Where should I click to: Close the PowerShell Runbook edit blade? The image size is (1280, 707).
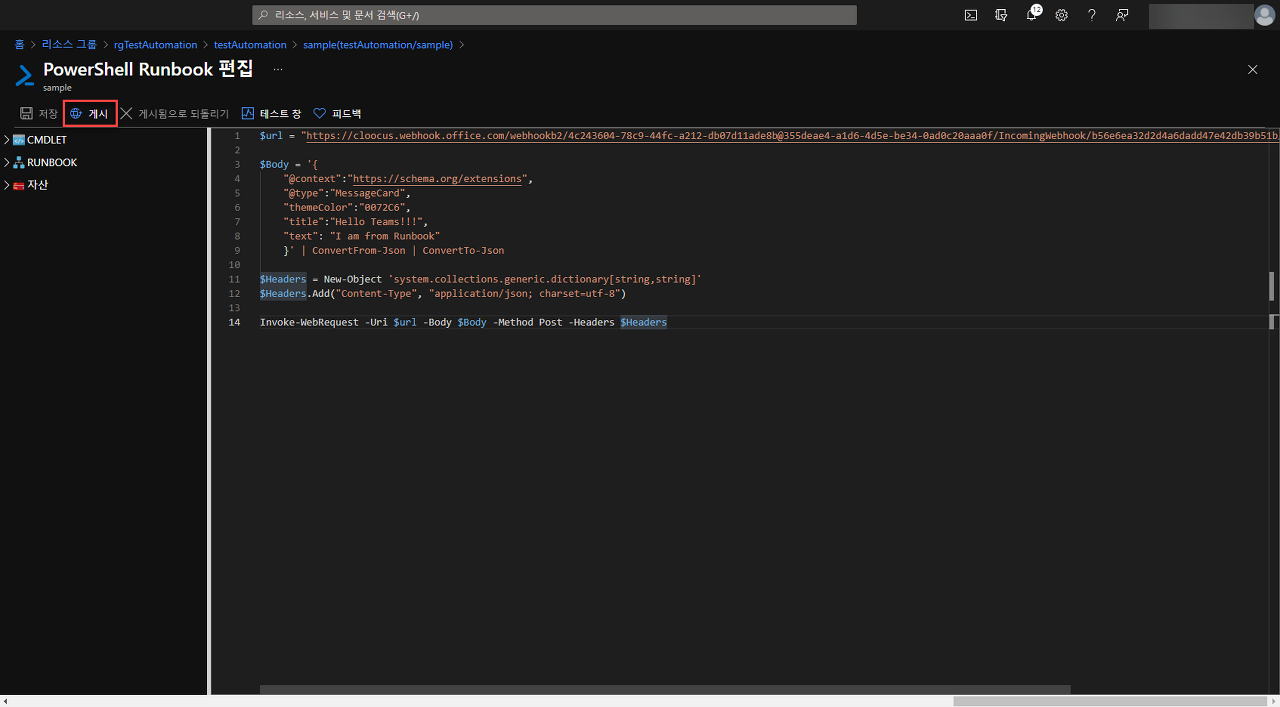[1253, 69]
